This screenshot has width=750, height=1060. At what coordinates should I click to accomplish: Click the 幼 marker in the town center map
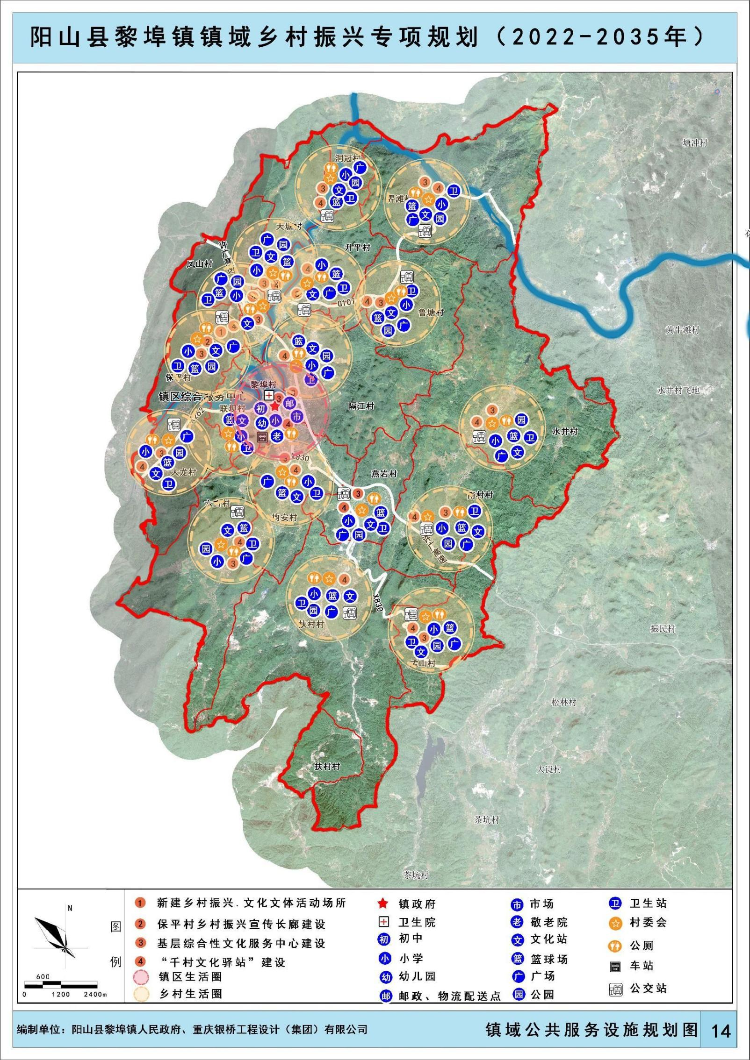point(260,423)
